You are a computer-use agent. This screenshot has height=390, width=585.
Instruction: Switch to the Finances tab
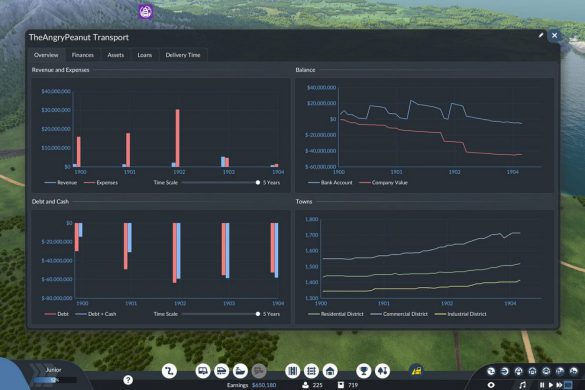coord(82,55)
